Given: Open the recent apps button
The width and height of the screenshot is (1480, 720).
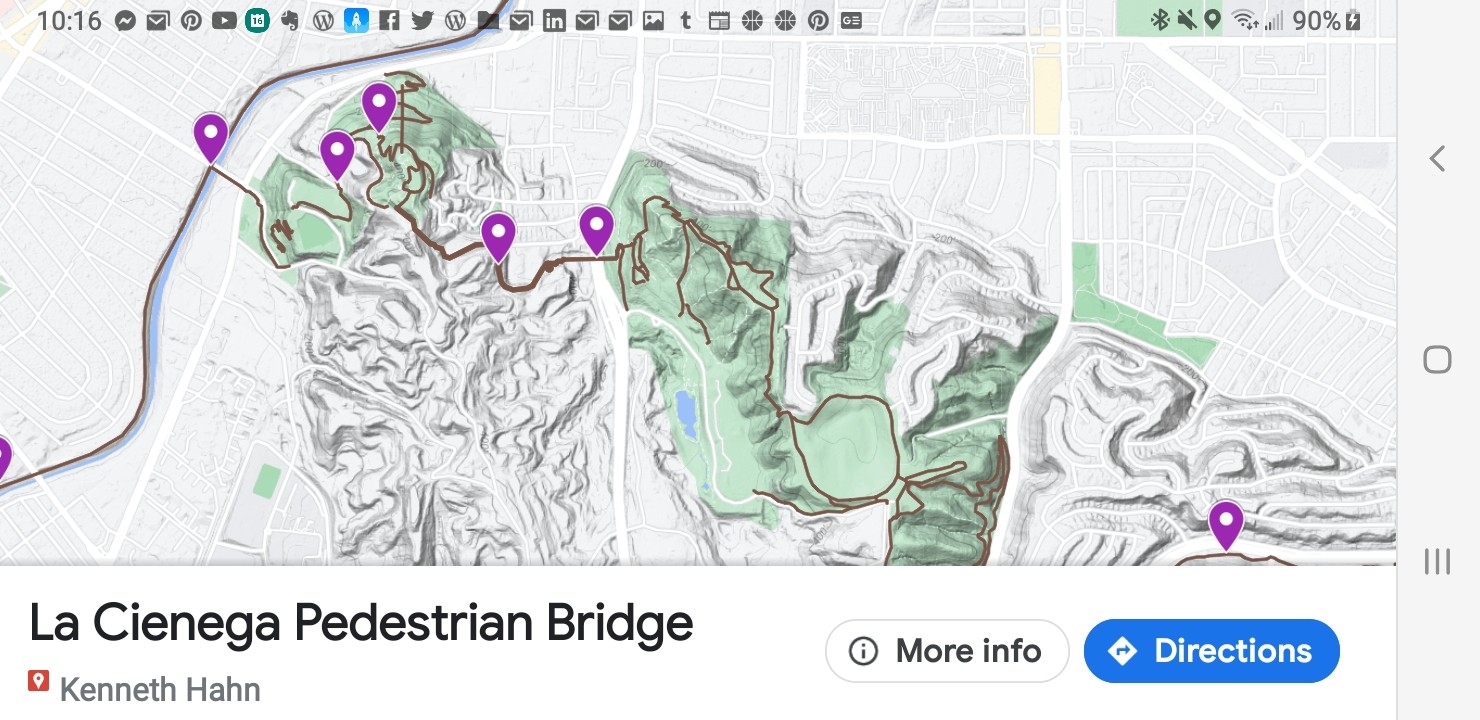Looking at the screenshot, I should pyautogui.click(x=1437, y=562).
